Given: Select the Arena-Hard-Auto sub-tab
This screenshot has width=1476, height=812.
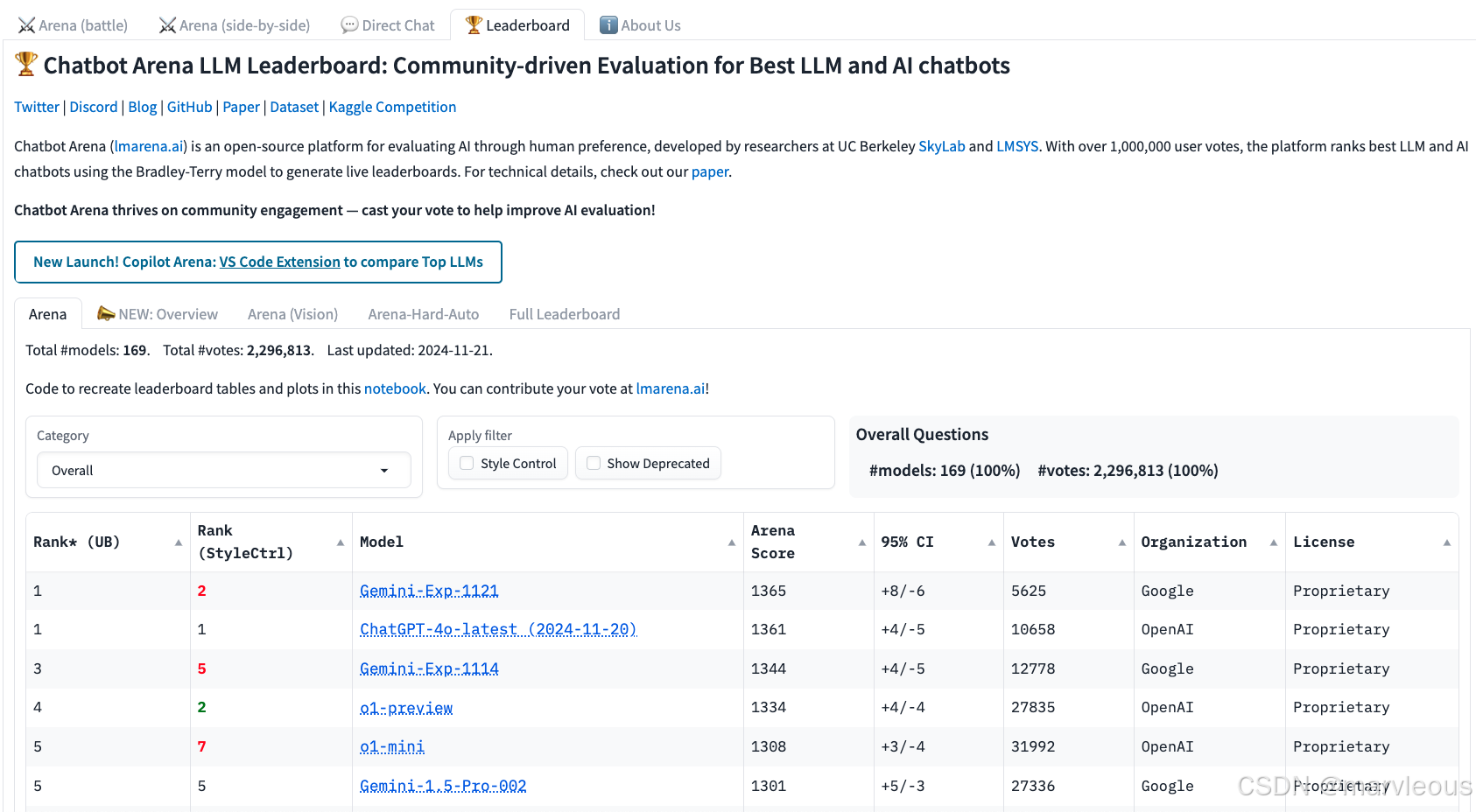Looking at the screenshot, I should pyautogui.click(x=424, y=314).
